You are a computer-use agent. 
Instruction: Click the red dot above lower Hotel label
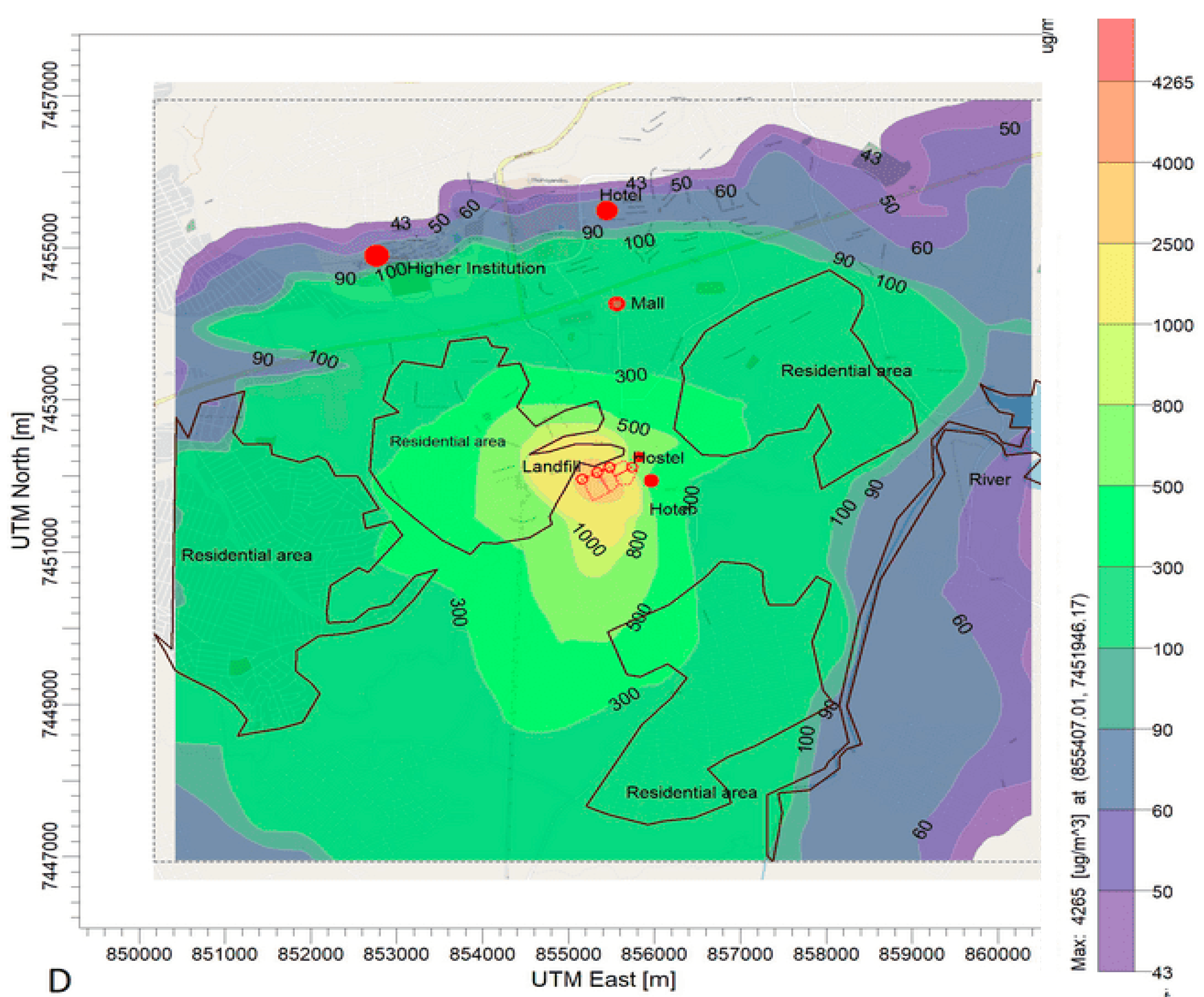(x=651, y=480)
